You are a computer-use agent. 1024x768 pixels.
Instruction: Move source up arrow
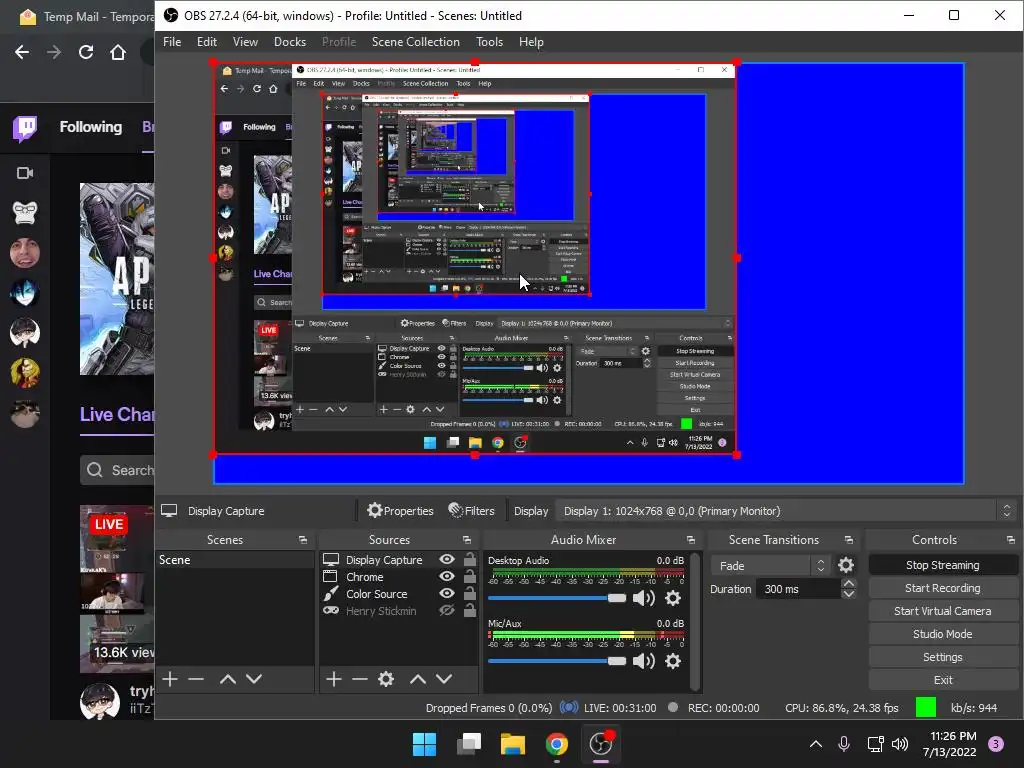click(418, 679)
